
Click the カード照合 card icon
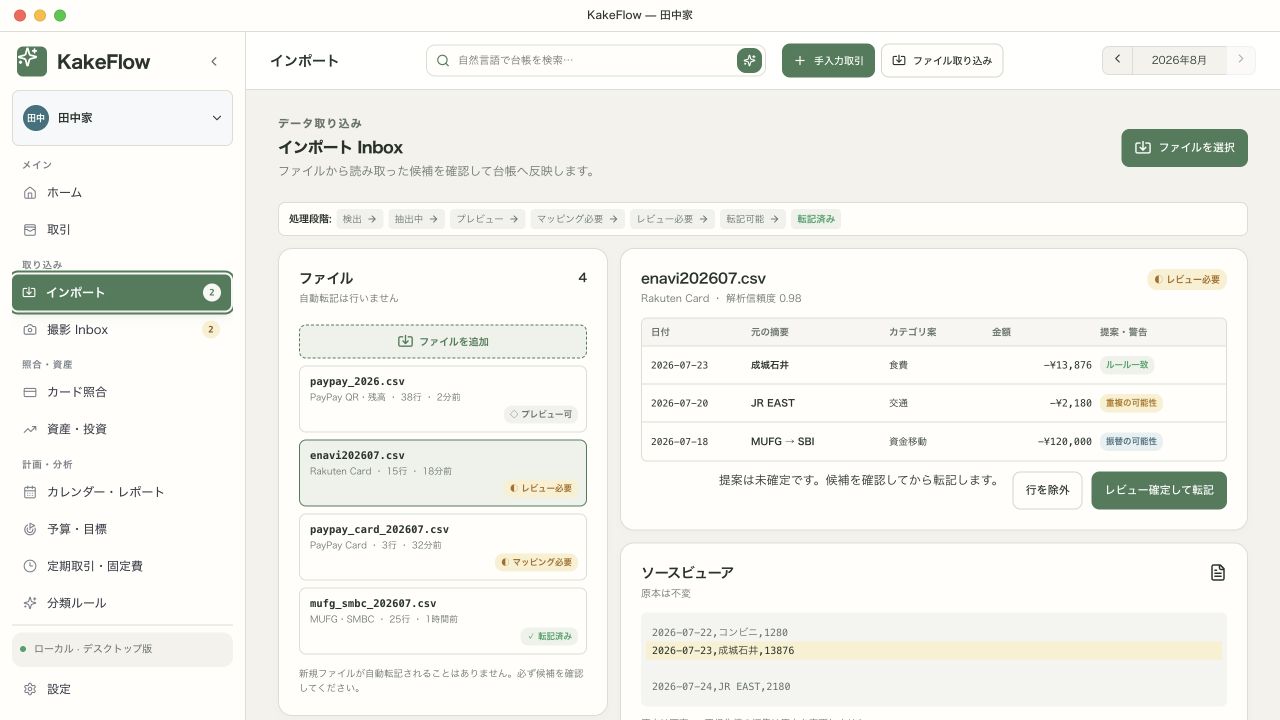click(30, 392)
